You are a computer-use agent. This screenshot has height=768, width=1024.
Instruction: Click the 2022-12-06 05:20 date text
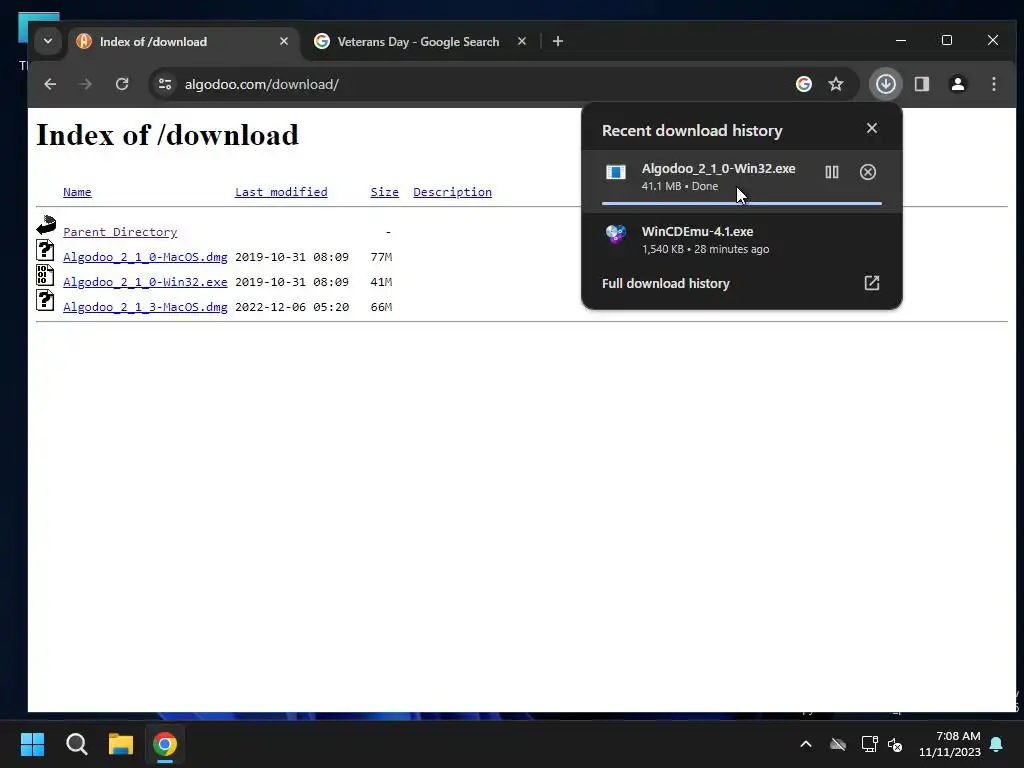pos(292,307)
